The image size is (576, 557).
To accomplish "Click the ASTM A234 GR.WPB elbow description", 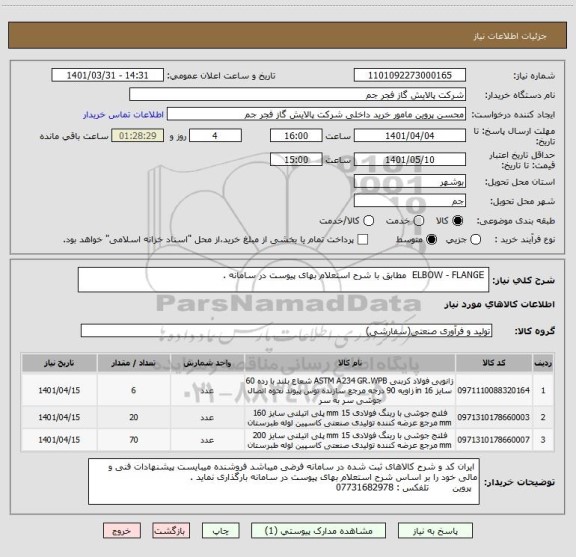I will tap(349, 390).
